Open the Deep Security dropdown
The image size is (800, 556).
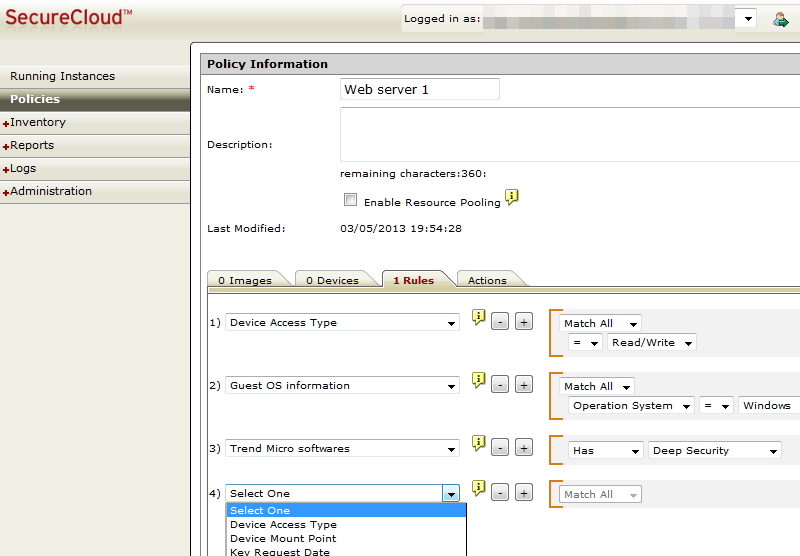coord(715,450)
